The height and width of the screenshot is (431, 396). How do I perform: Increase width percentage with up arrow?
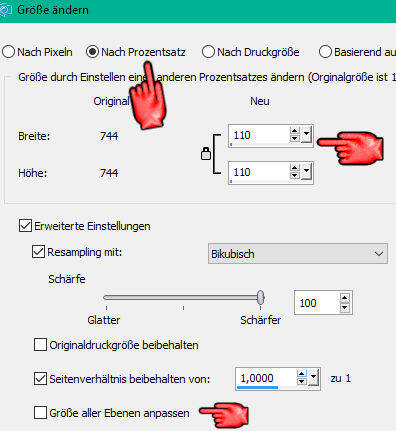(294, 131)
